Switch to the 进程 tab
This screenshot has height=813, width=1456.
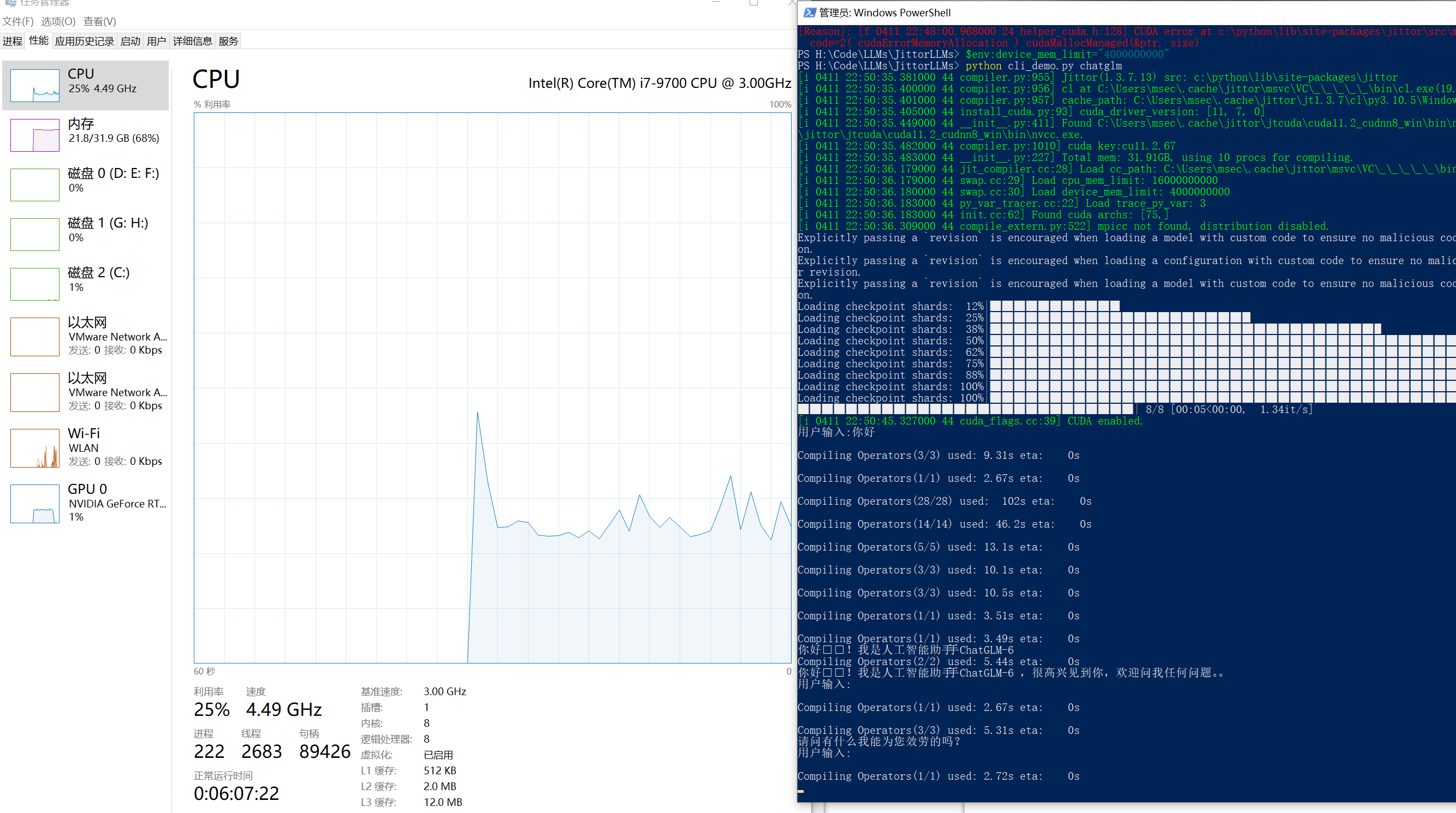13,41
